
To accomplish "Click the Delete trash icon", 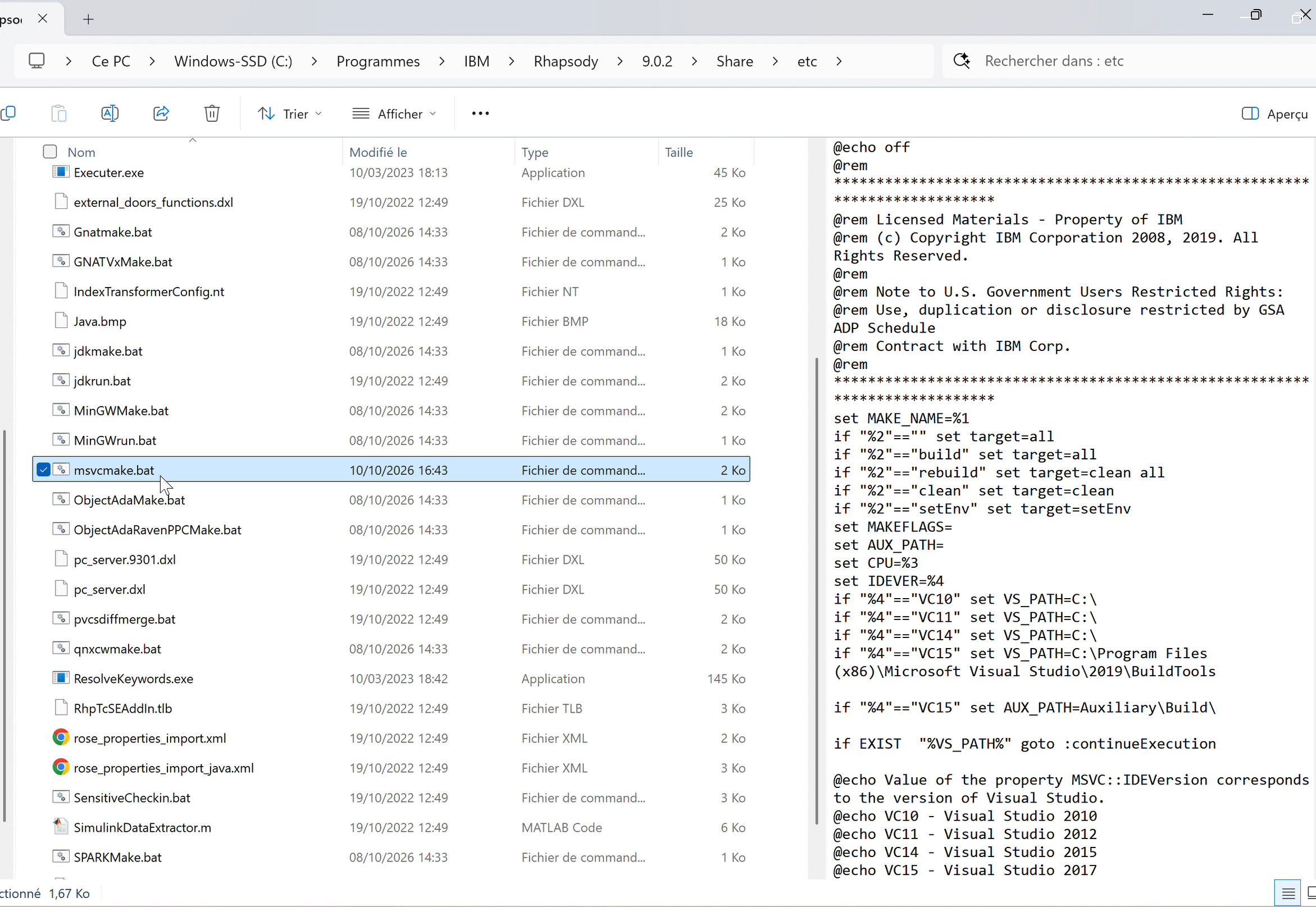I will [x=212, y=113].
